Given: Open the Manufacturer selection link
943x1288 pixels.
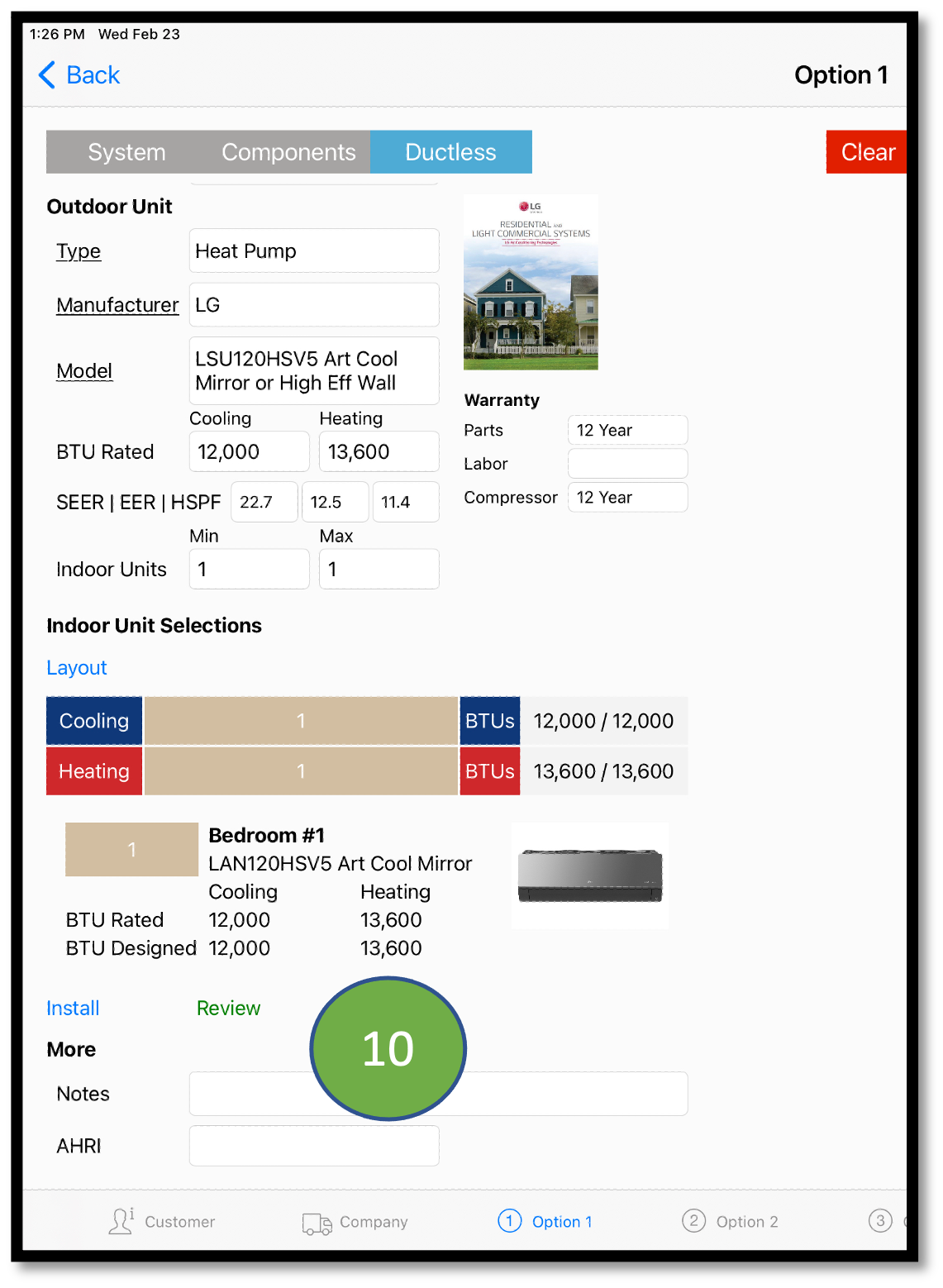Looking at the screenshot, I should tap(117, 305).
